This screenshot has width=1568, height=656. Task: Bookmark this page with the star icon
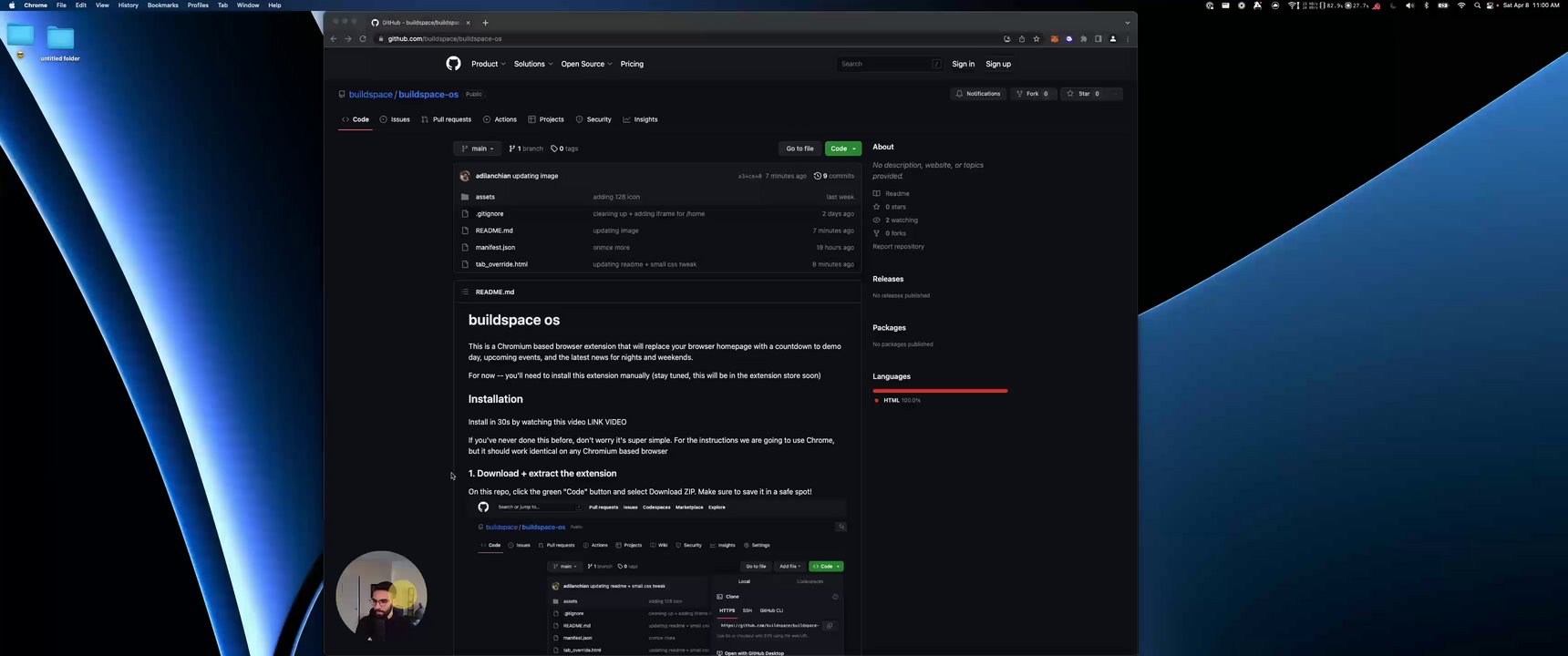[x=1037, y=39]
